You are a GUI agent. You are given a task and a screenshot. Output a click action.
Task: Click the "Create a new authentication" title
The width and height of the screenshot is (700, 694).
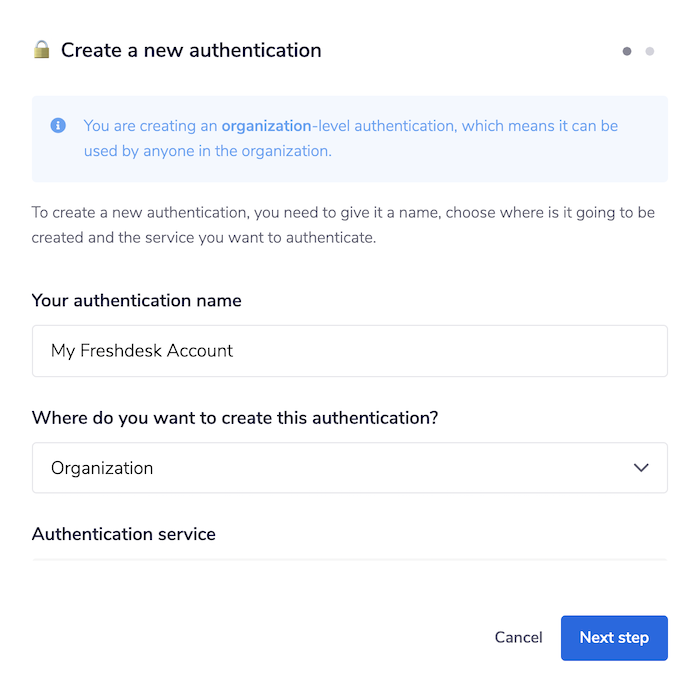coord(191,50)
